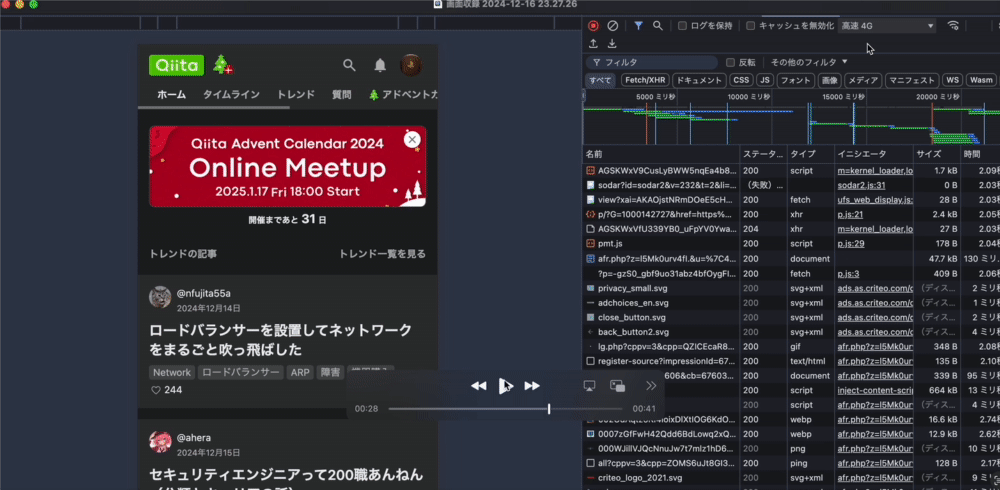Select the CSS filter chip
This screenshot has width=1000, height=490.
coord(741,80)
